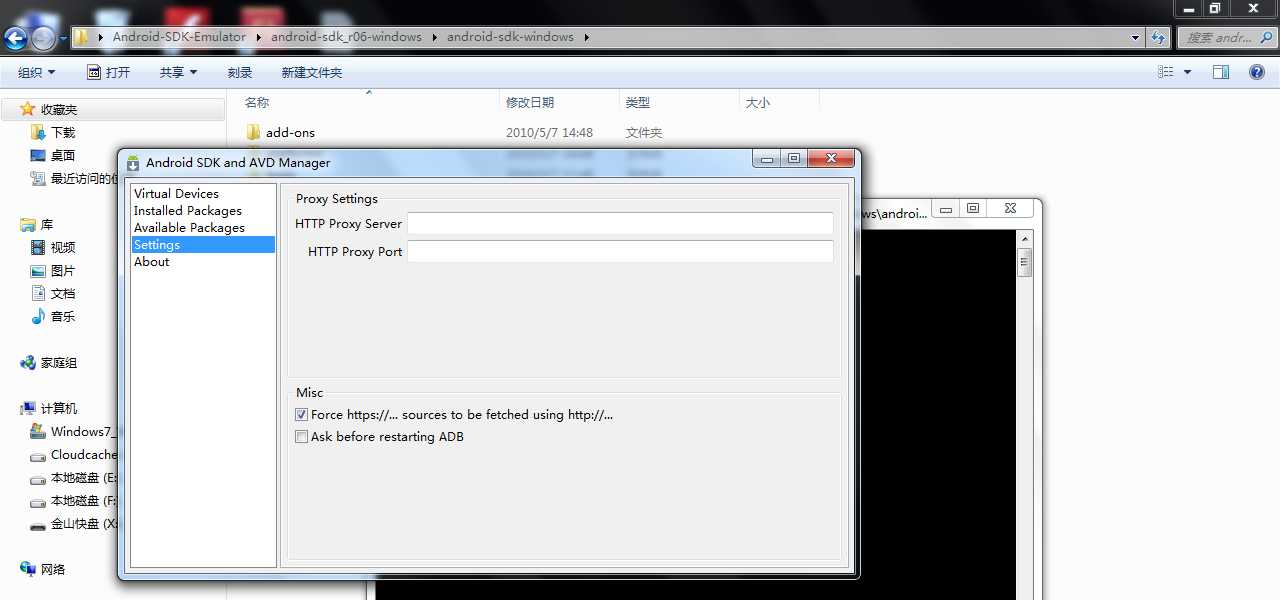1280x600 pixels.
Task: Click the change view icon
Action: click(x=1165, y=72)
